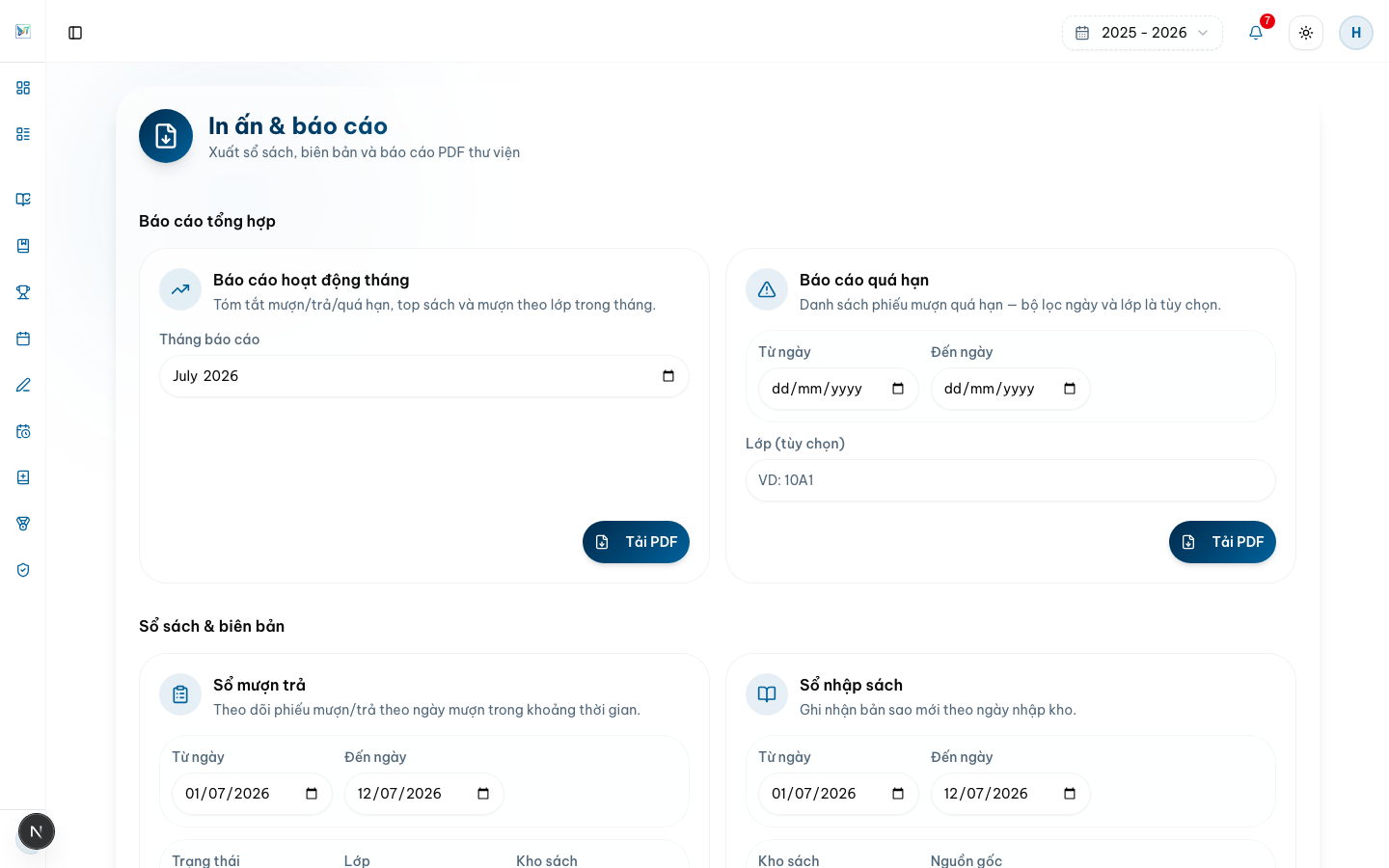Open the shield check sidebar icon
The width and height of the screenshot is (1389, 868).
point(23,570)
